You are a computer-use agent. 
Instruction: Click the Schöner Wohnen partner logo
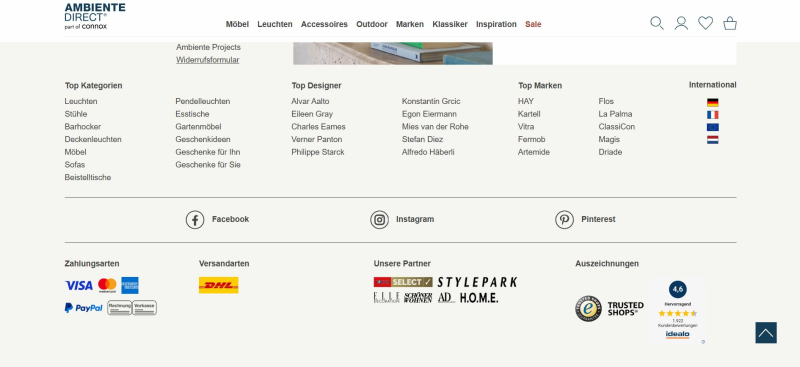point(418,298)
